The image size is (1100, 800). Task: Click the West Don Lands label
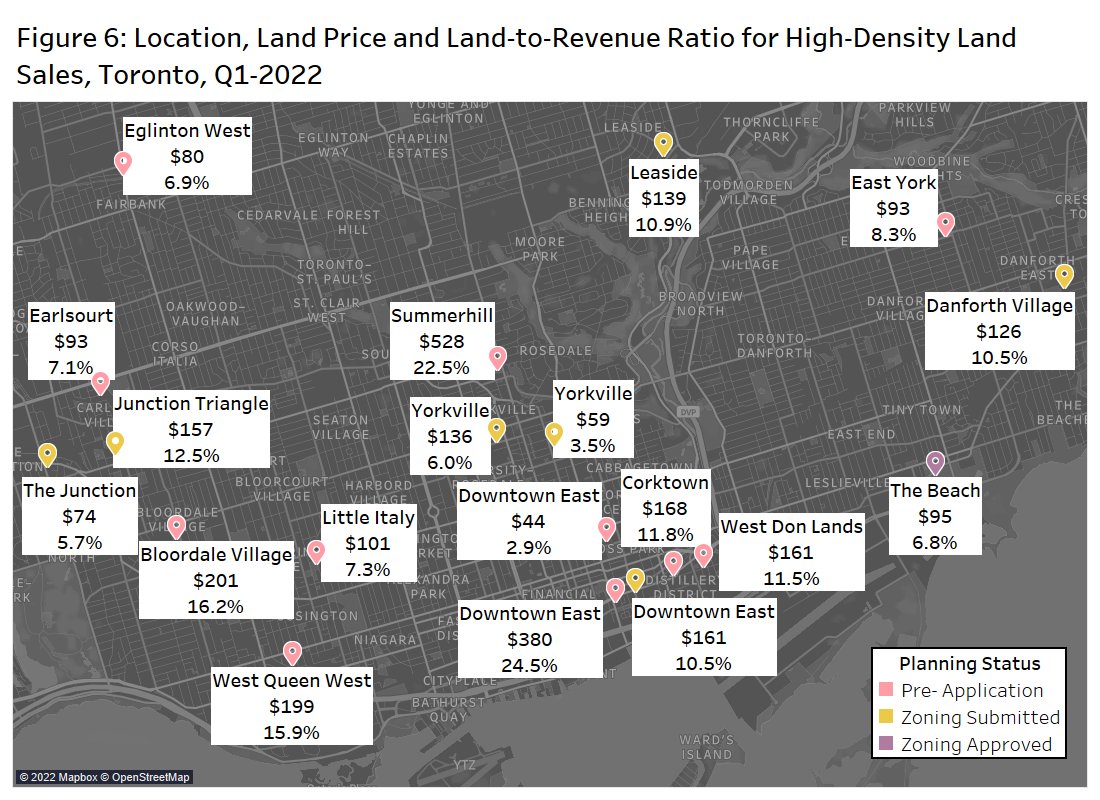click(x=792, y=551)
